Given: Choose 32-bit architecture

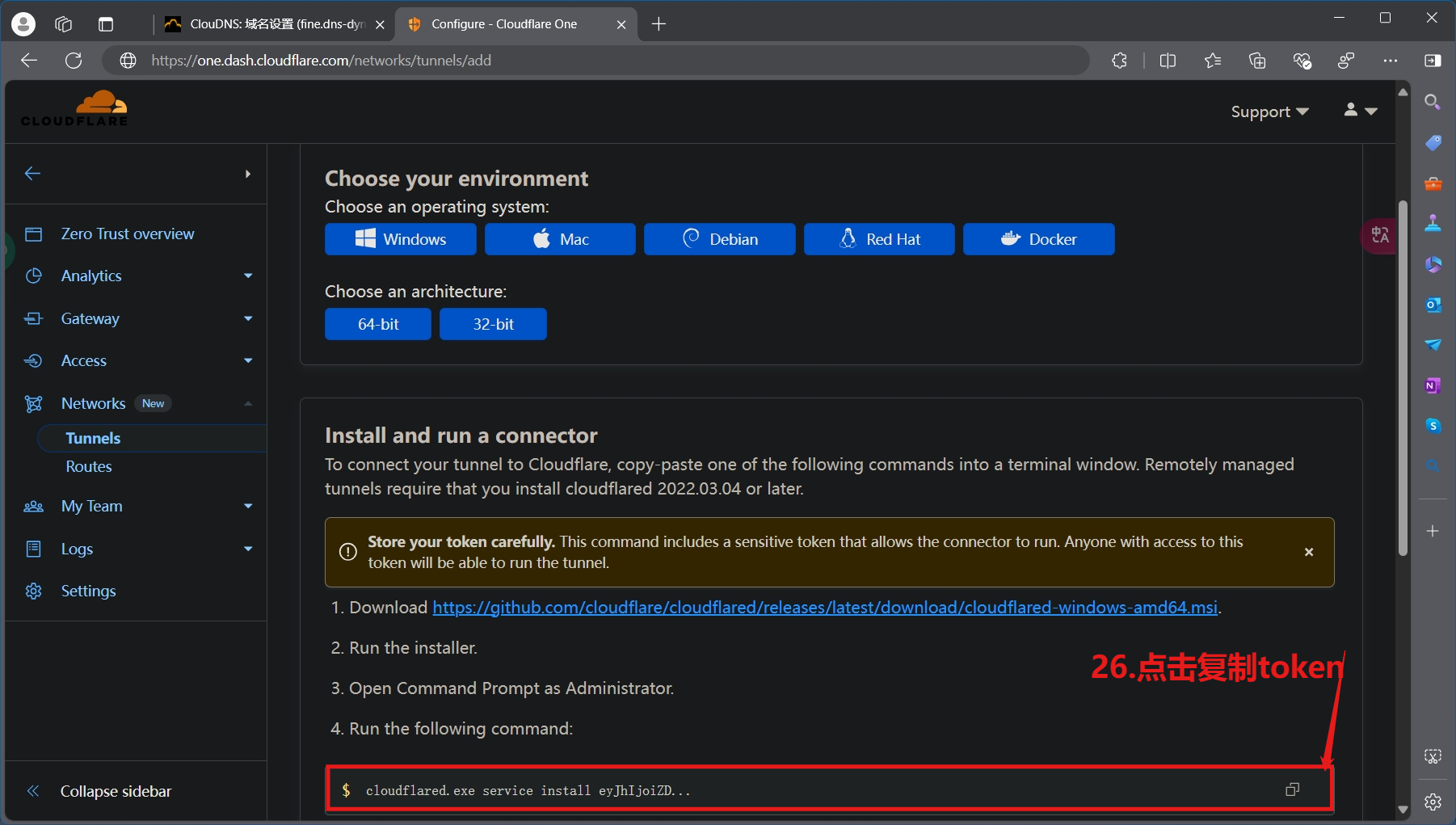Looking at the screenshot, I should [x=493, y=324].
